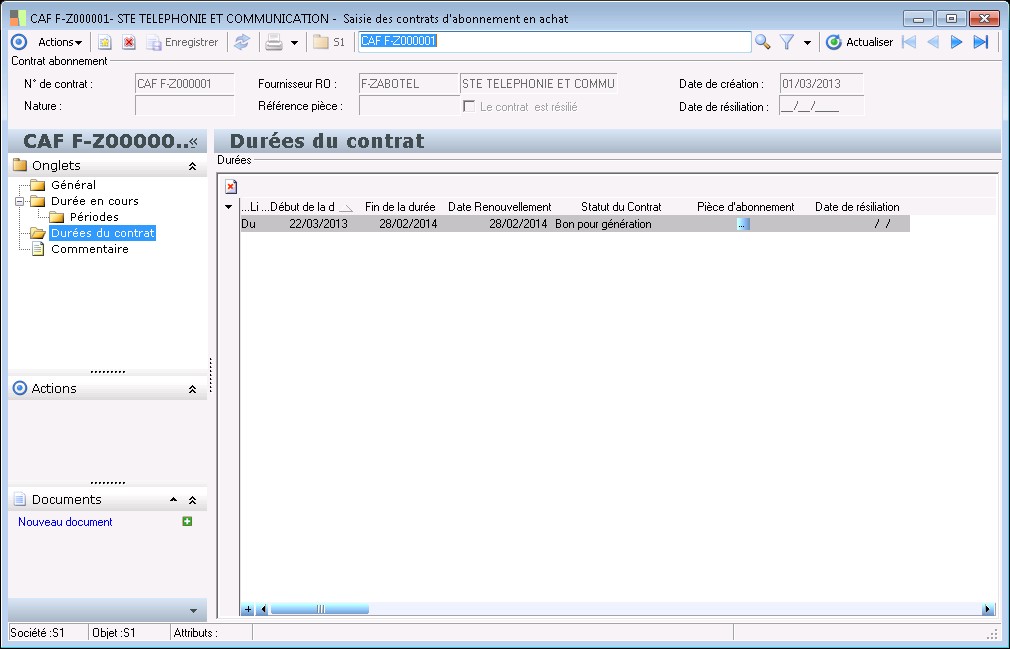Click the 'Bon pour génération' status cell
The height and width of the screenshot is (649, 1010).
pyautogui.click(x=603, y=224)
